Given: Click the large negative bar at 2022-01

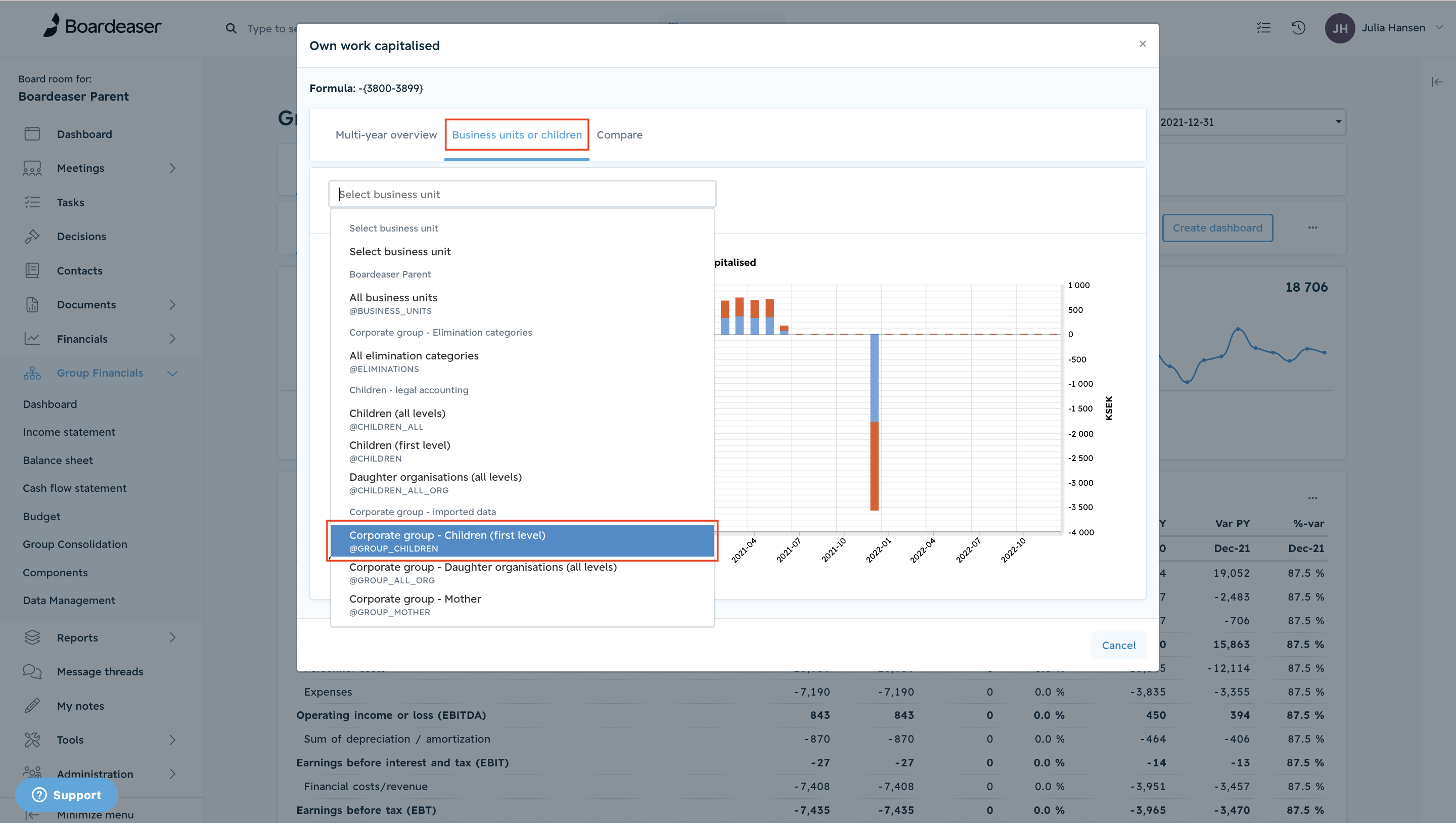Looking at the screenshot, I should [875, 422].
